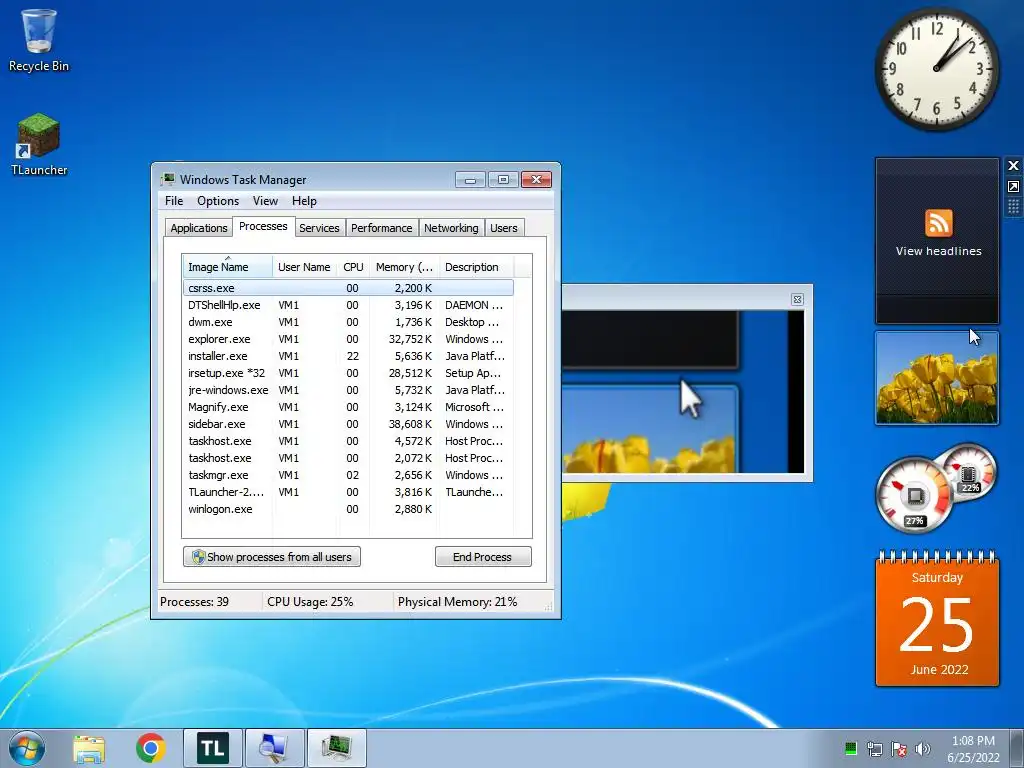1024x768 pixels.
Task: Switch to the Processes tab
Action: [263, 226]
